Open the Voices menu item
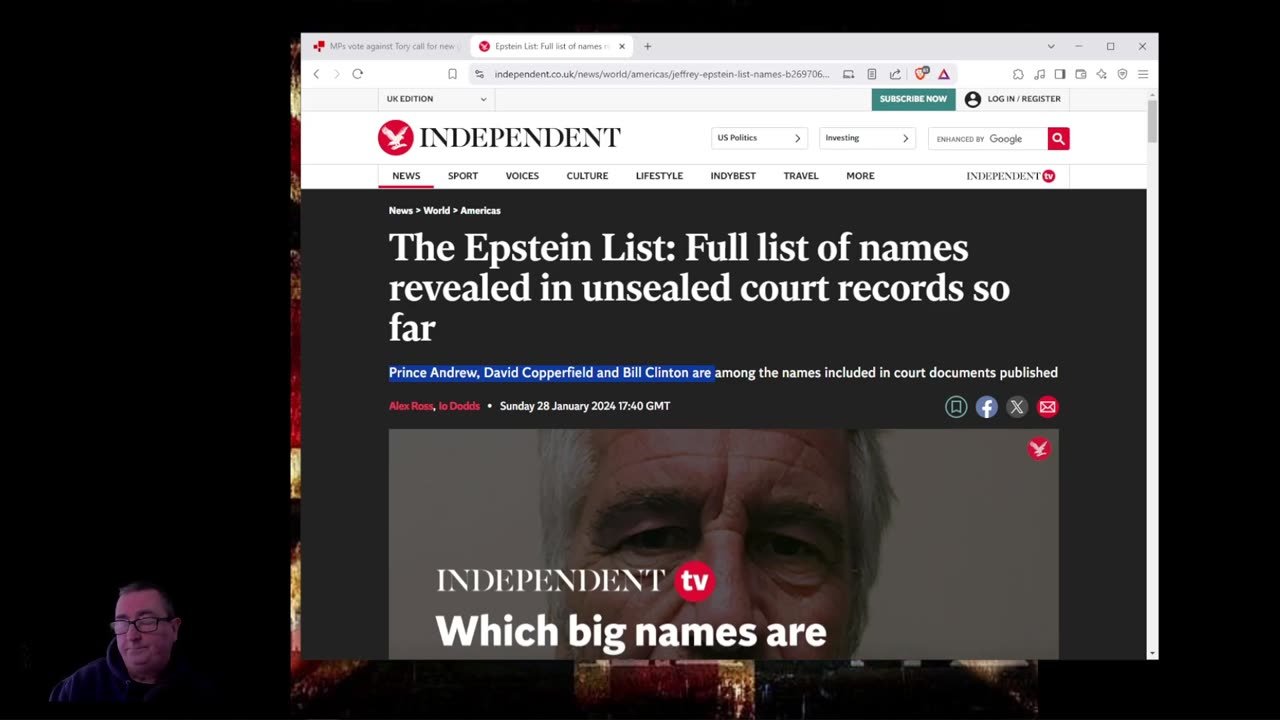The image size is (1280, 720). 522,176
